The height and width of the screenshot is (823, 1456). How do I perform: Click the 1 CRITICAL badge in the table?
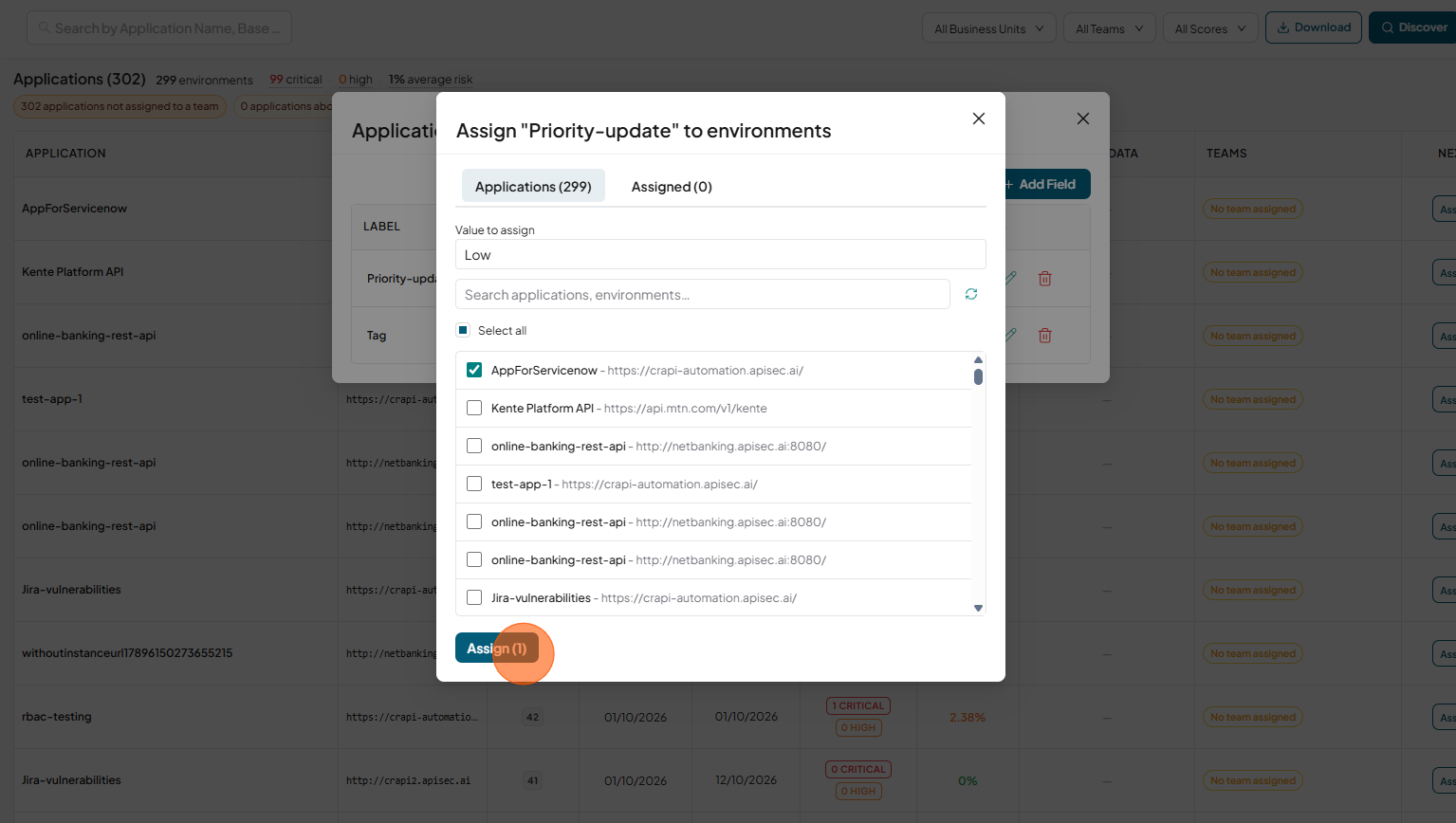[x=858, y=705]
